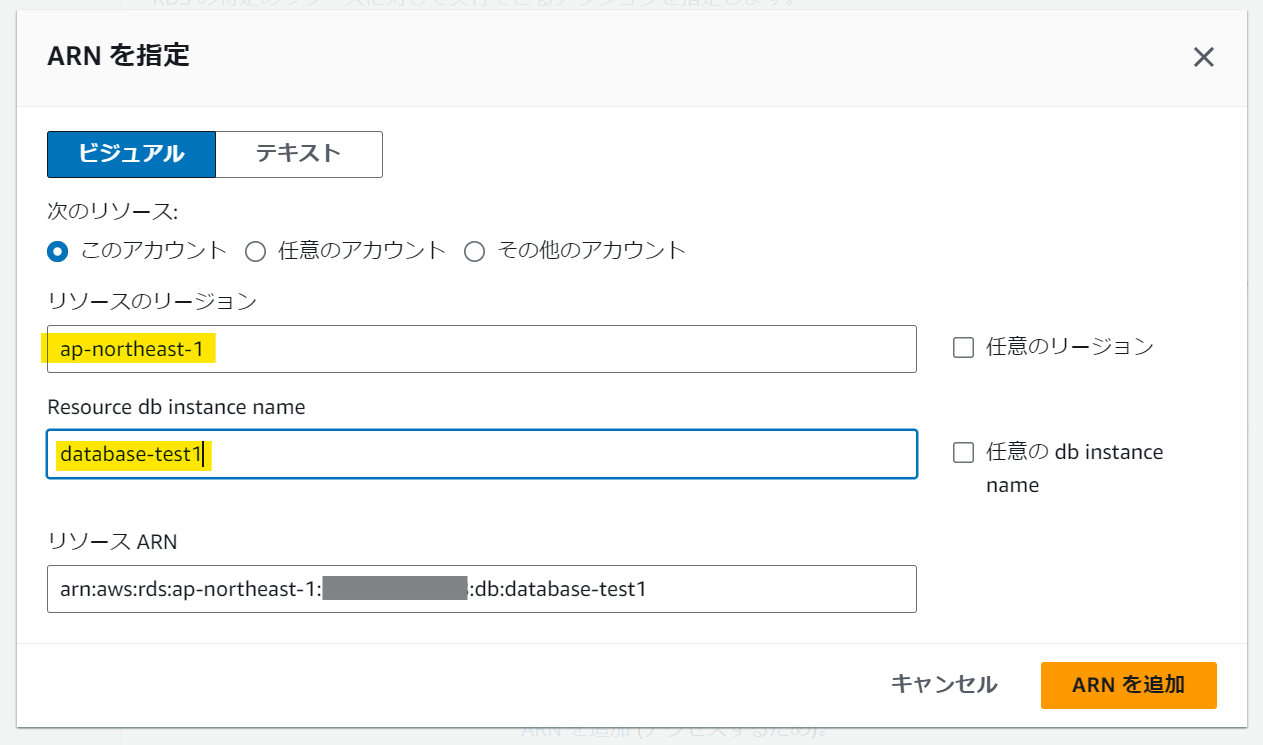Select the このアカウント radio button
Image resolution: width=1263 pixels, height=745 pixels.
[x=57, y=251]
